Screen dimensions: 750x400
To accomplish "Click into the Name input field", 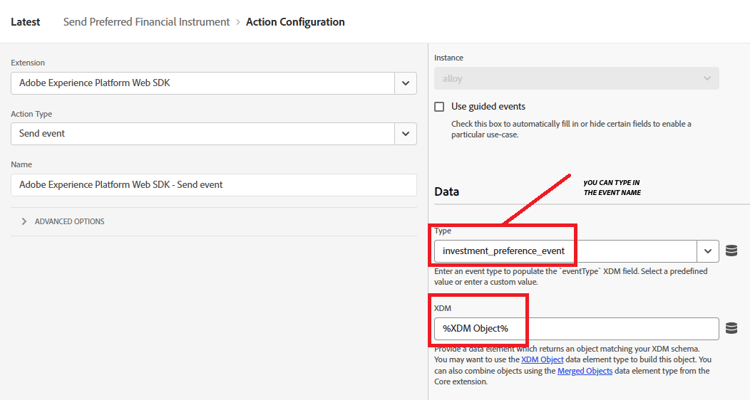I will (213, 185).
